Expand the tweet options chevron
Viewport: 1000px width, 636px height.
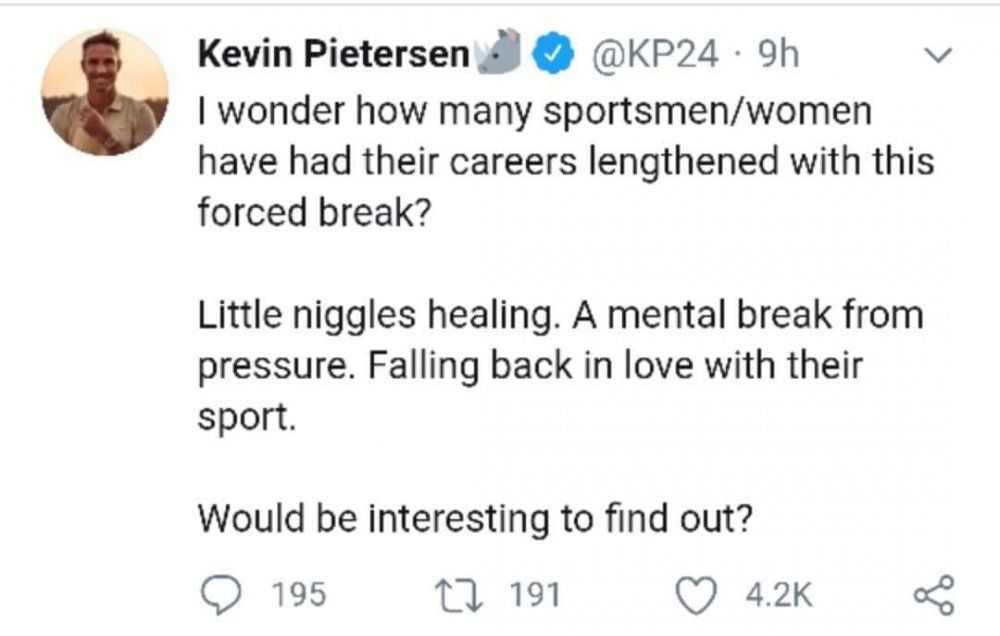click(938, 55)
